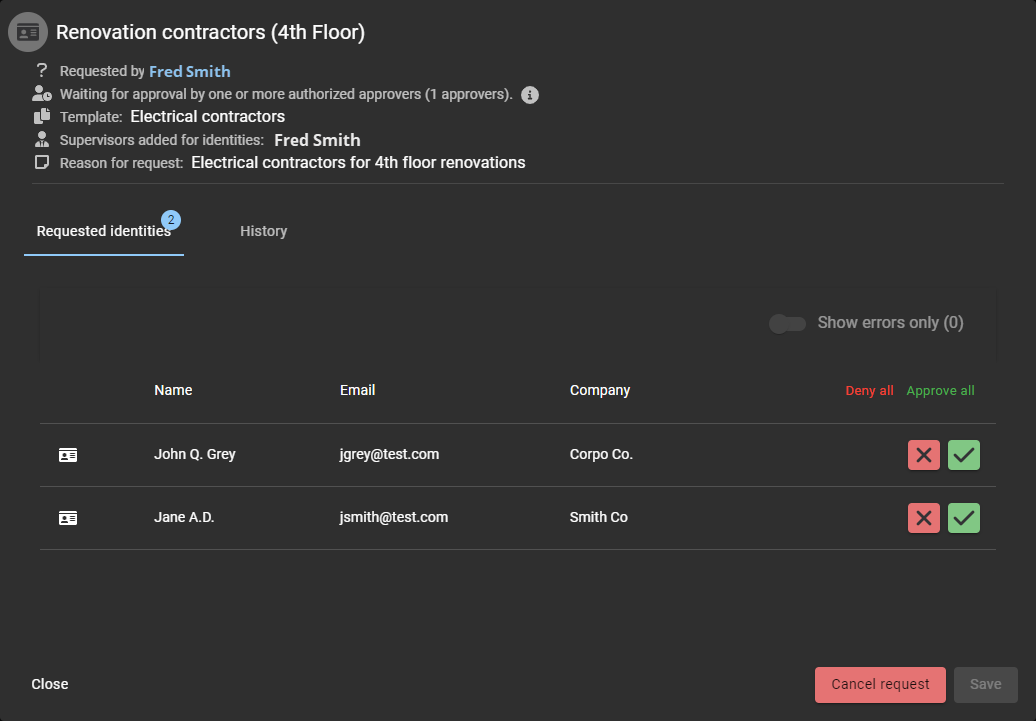1036x721 pixels.
Task: Open Fred Smith requester profile link
Action: 189,71
